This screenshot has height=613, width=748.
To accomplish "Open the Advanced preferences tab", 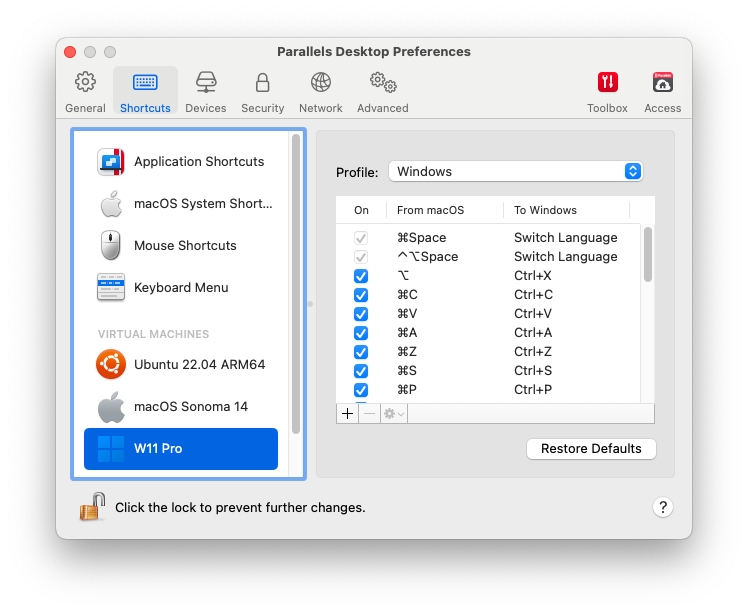I will (x=382, y=90).
